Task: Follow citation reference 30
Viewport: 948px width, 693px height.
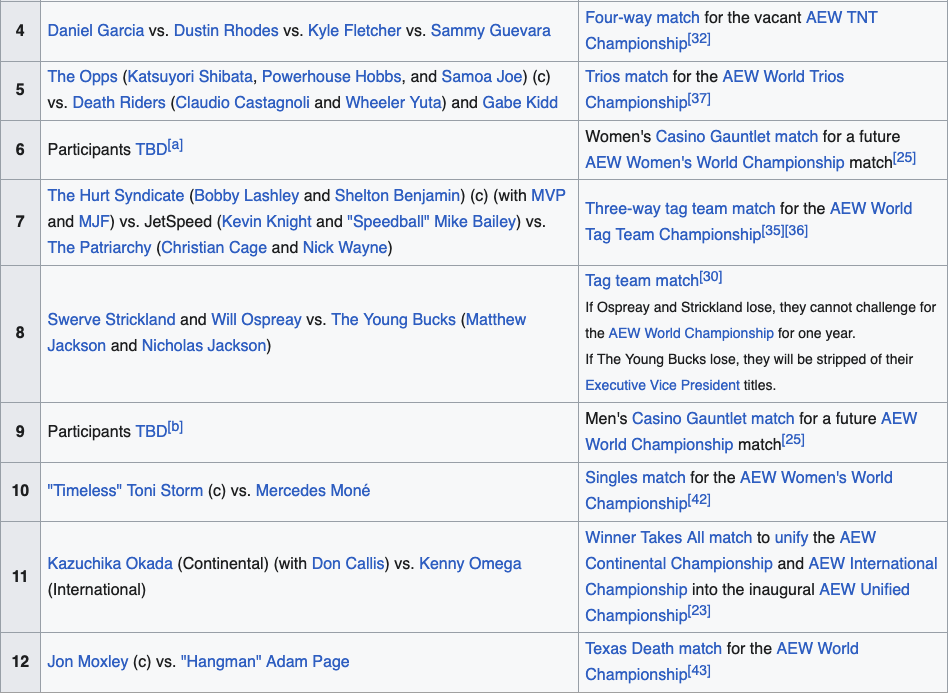Action: [x=711, y=276]
